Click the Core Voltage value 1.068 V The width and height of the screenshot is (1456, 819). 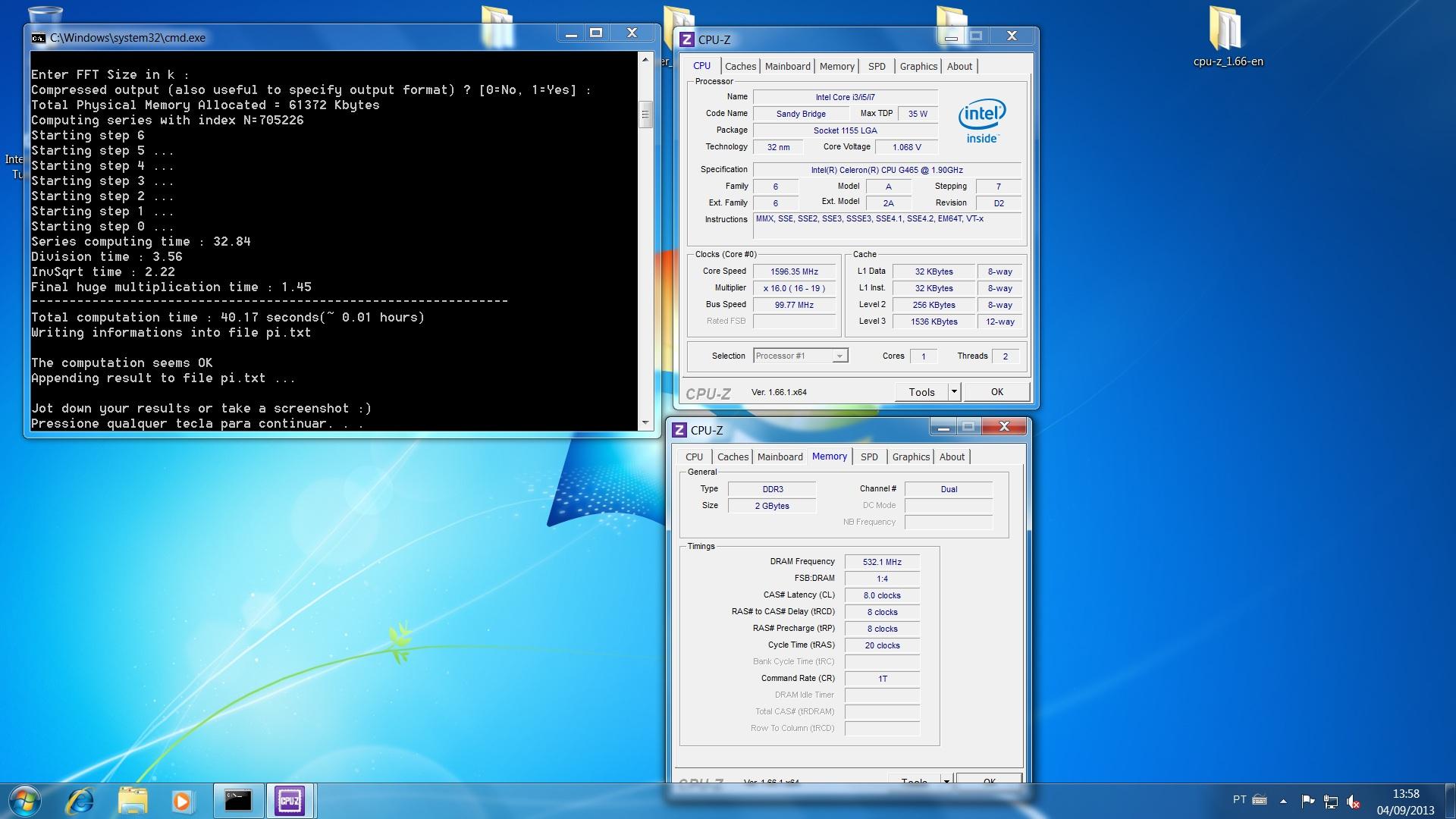[906, 147]
